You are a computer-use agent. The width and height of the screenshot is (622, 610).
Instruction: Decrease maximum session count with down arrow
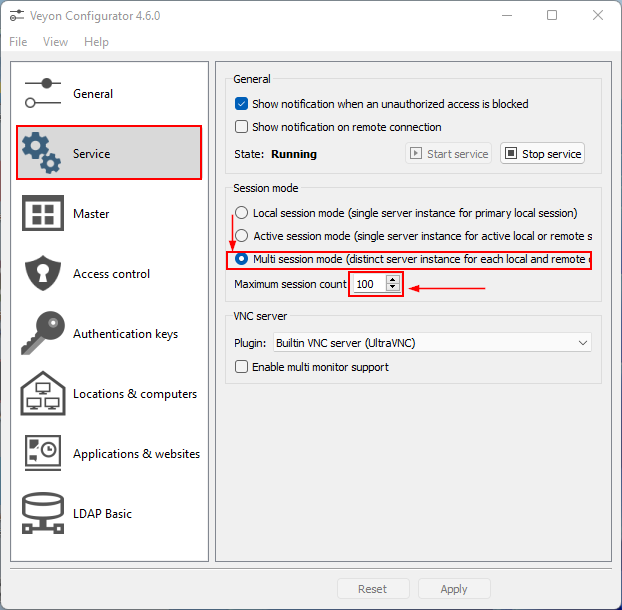tap(392, 288)
